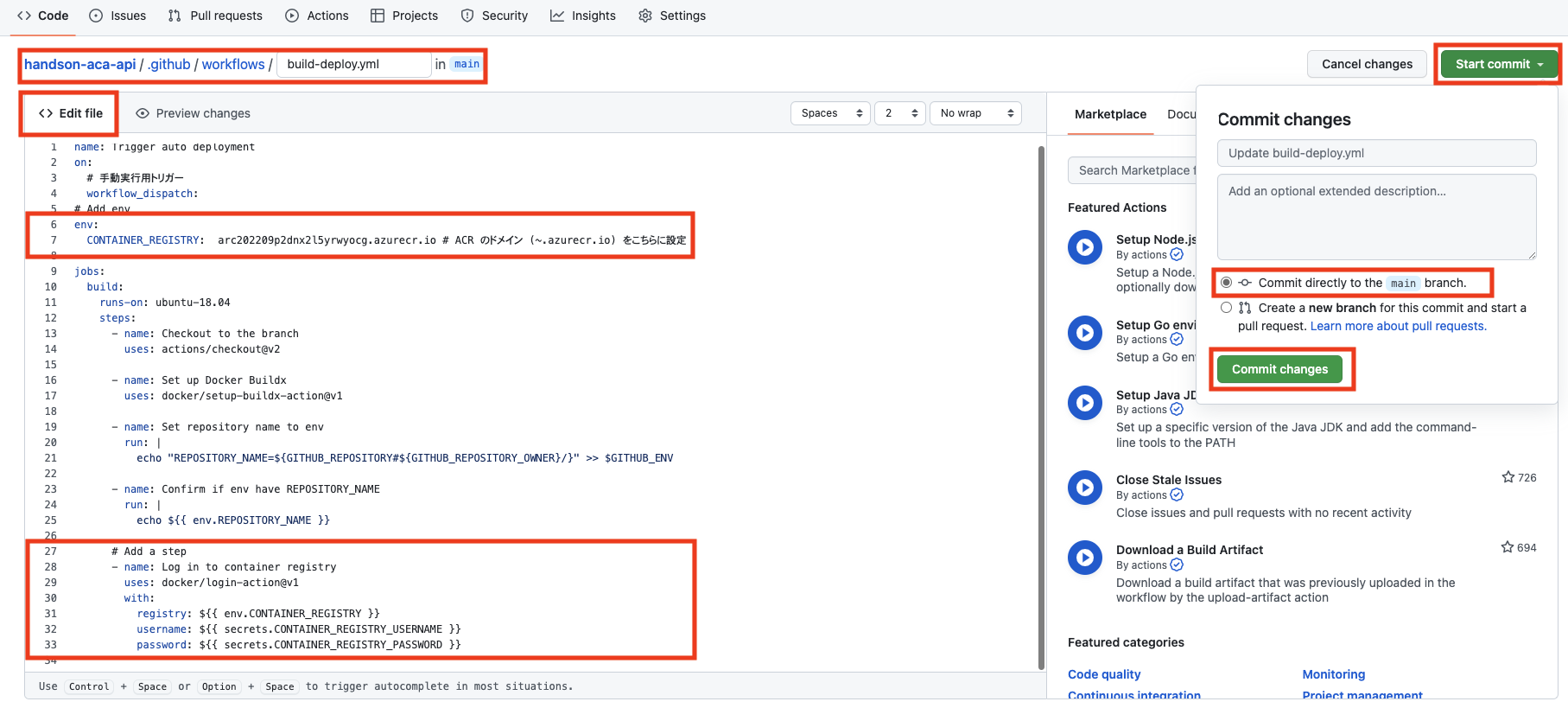This screenshot has height=708, width=1568.
Task: Click the Settings gear icon
Action: point(645,16)
